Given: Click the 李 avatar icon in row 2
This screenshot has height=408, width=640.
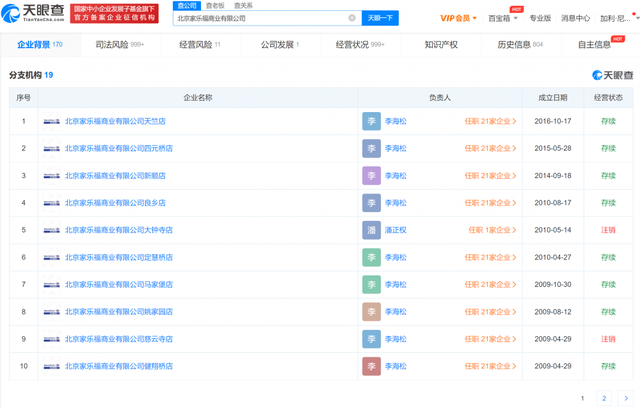Looking at the screenshot, I should 371,149.
